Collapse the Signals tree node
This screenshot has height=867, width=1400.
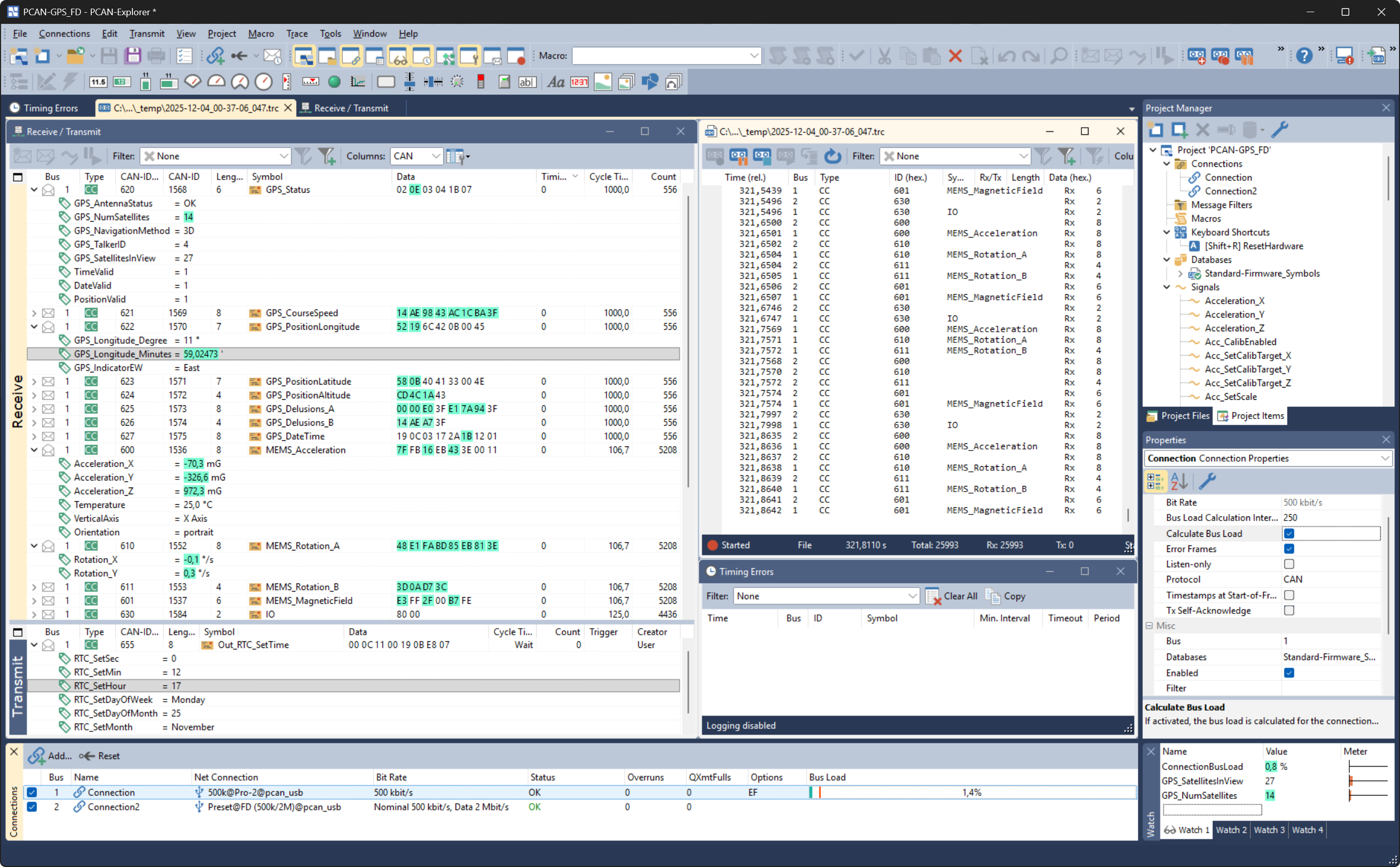pos(1167,287)
